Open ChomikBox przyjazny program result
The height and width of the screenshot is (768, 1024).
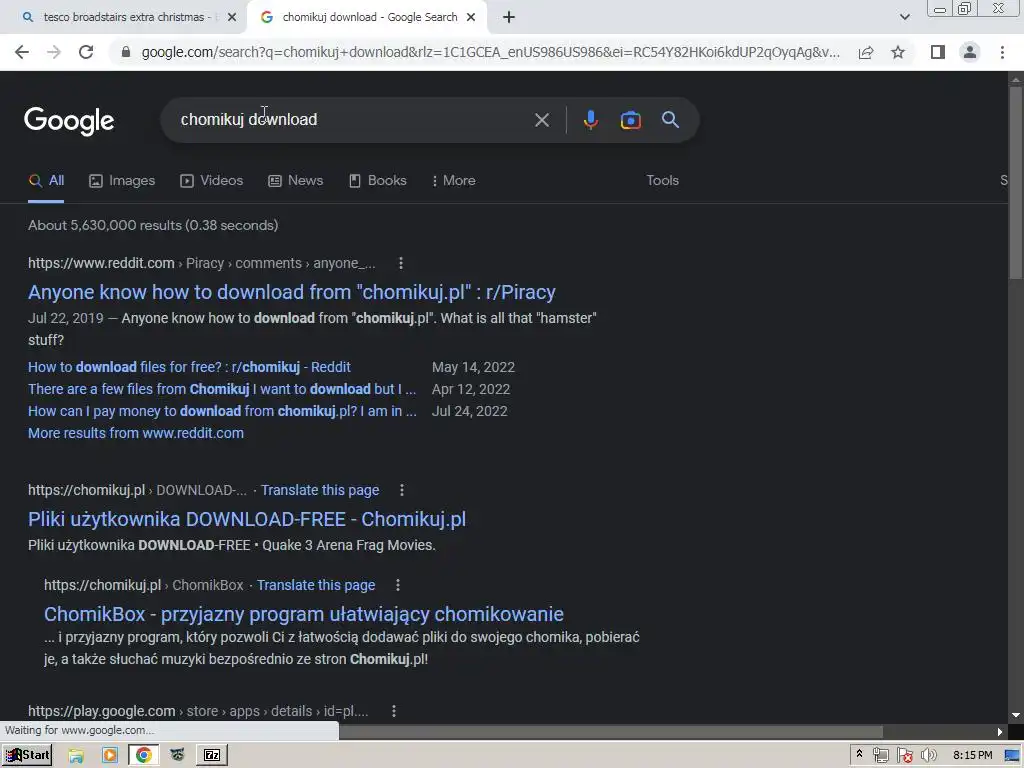point(304,614)
